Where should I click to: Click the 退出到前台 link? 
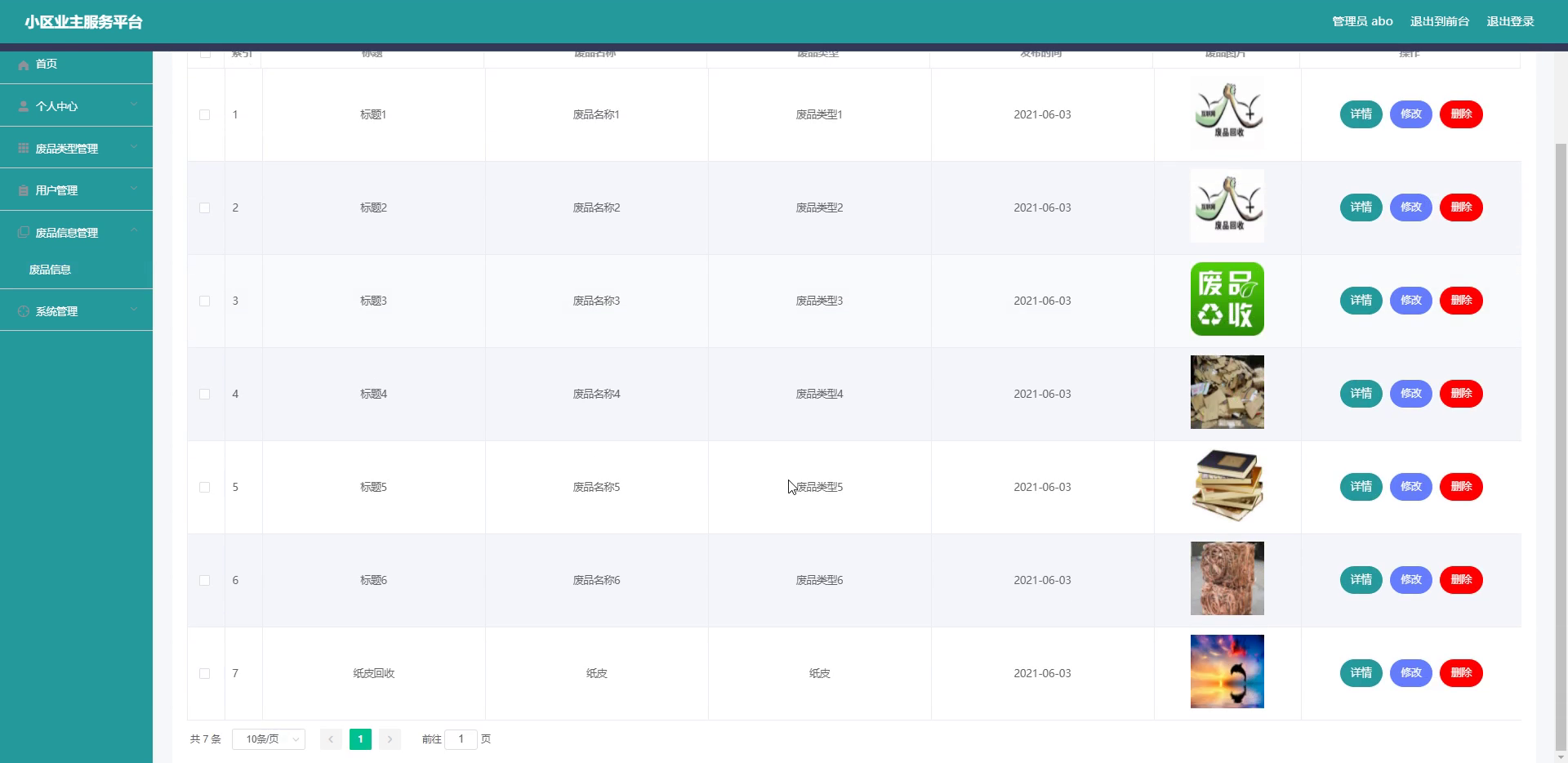(1439, 21)
